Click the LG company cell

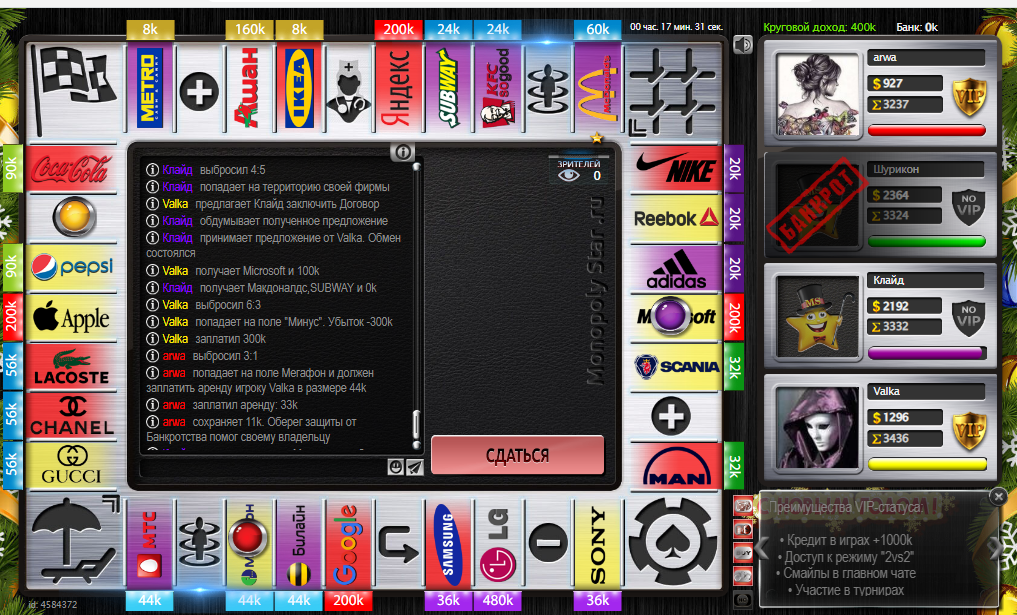click(497, 545)
